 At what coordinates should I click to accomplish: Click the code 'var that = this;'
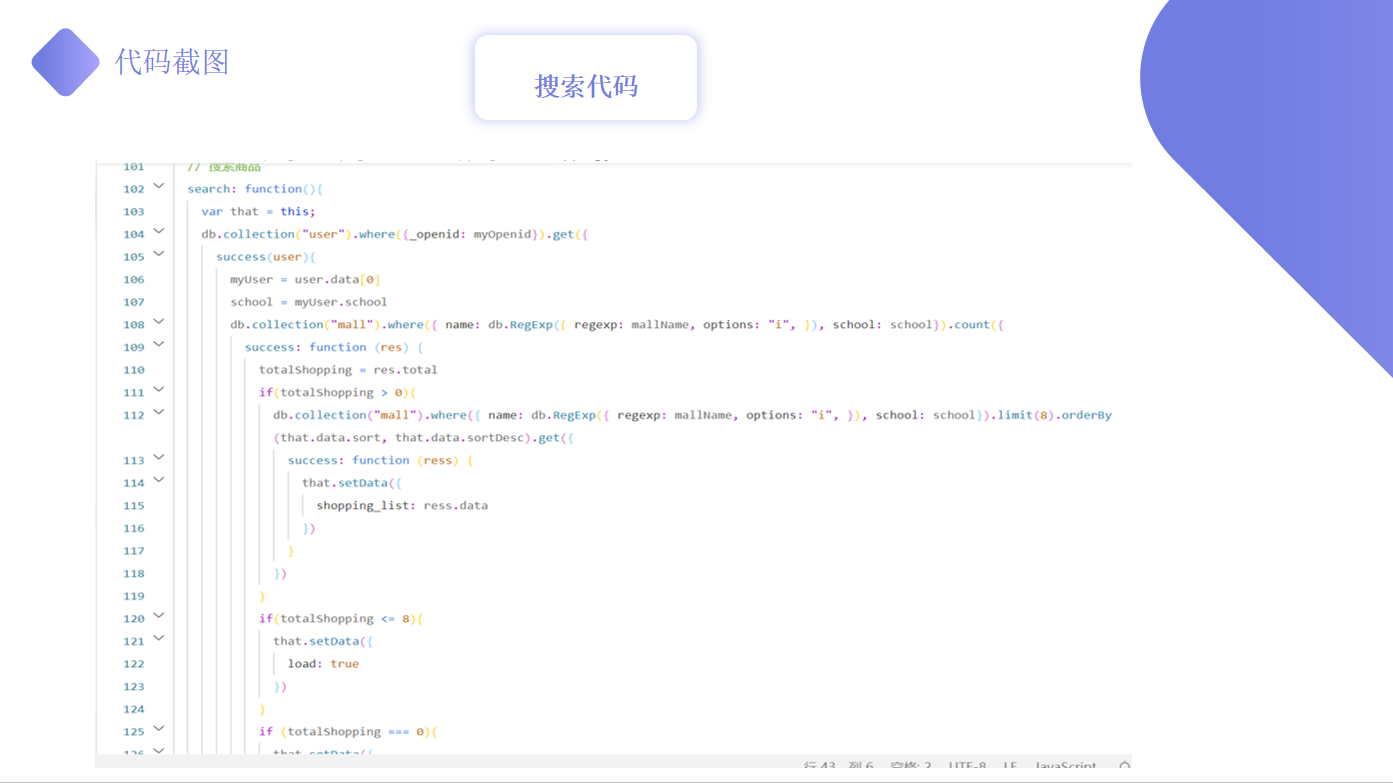pyautogui.click(x=258, y=212)
